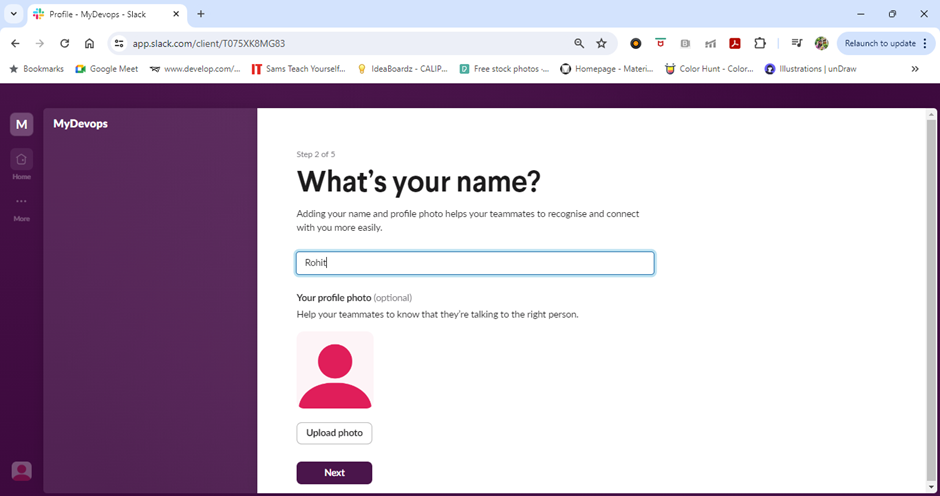This screenshot has height=496, width=940.
Task: Click the browser forward arrow
Action: 40,43
